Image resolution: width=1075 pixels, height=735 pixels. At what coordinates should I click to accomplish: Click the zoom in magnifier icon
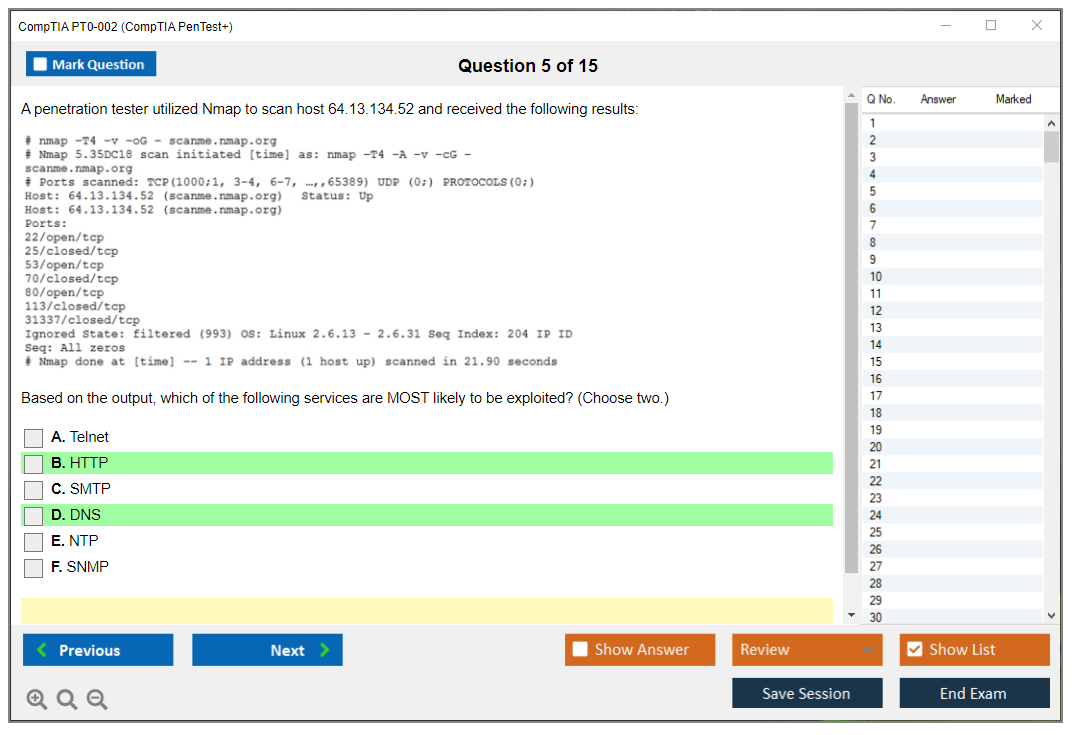[x=37, y=700]
